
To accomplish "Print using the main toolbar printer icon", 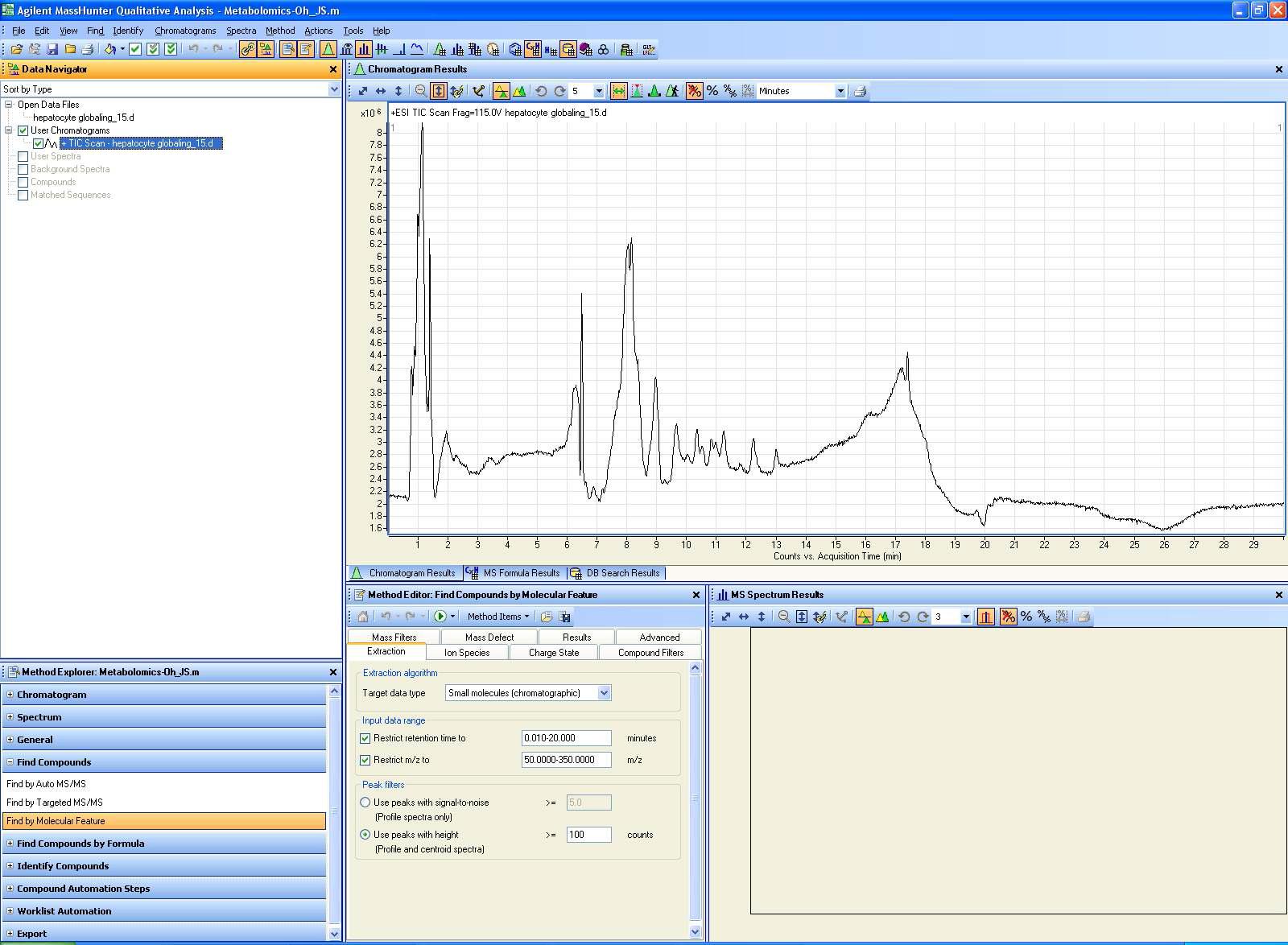I will tap(87, 49).
